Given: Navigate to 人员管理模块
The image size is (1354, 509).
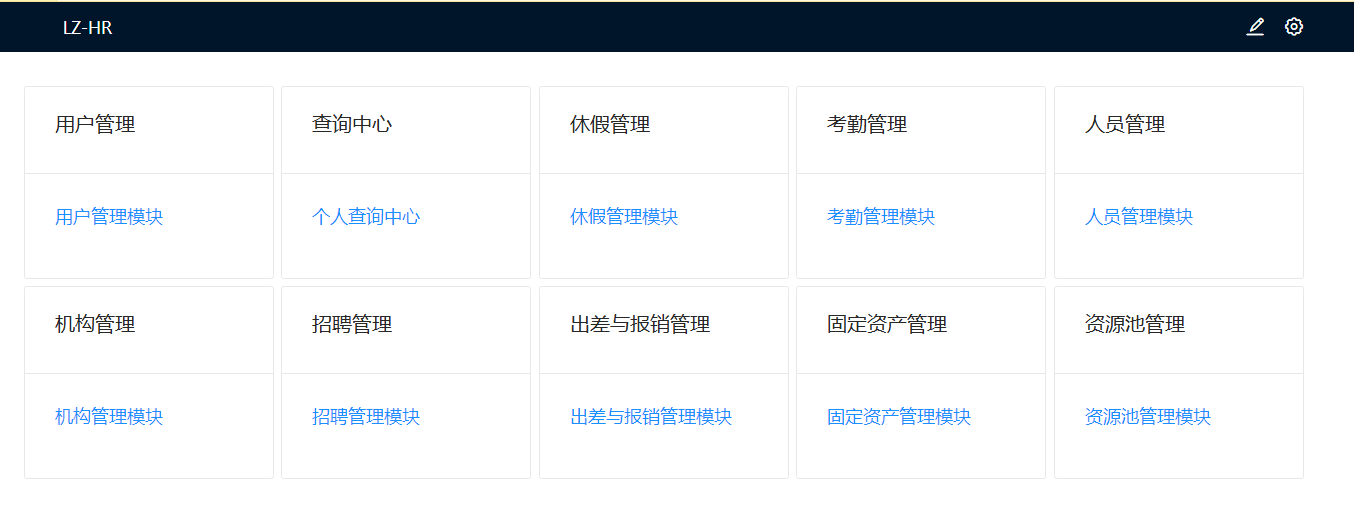Looking at the screenshot, I should [1139, 217].
